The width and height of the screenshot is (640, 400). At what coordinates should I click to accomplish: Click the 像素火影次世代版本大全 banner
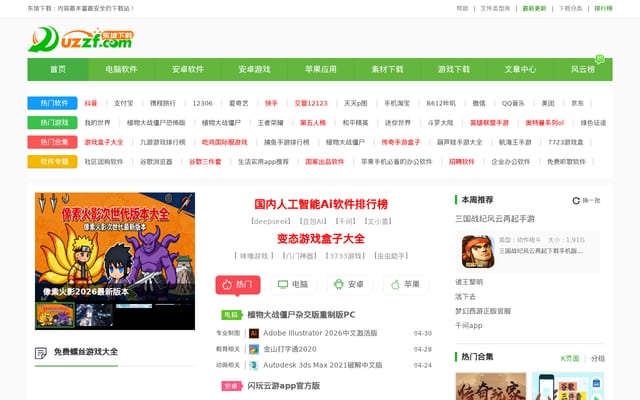click(115, 247)
